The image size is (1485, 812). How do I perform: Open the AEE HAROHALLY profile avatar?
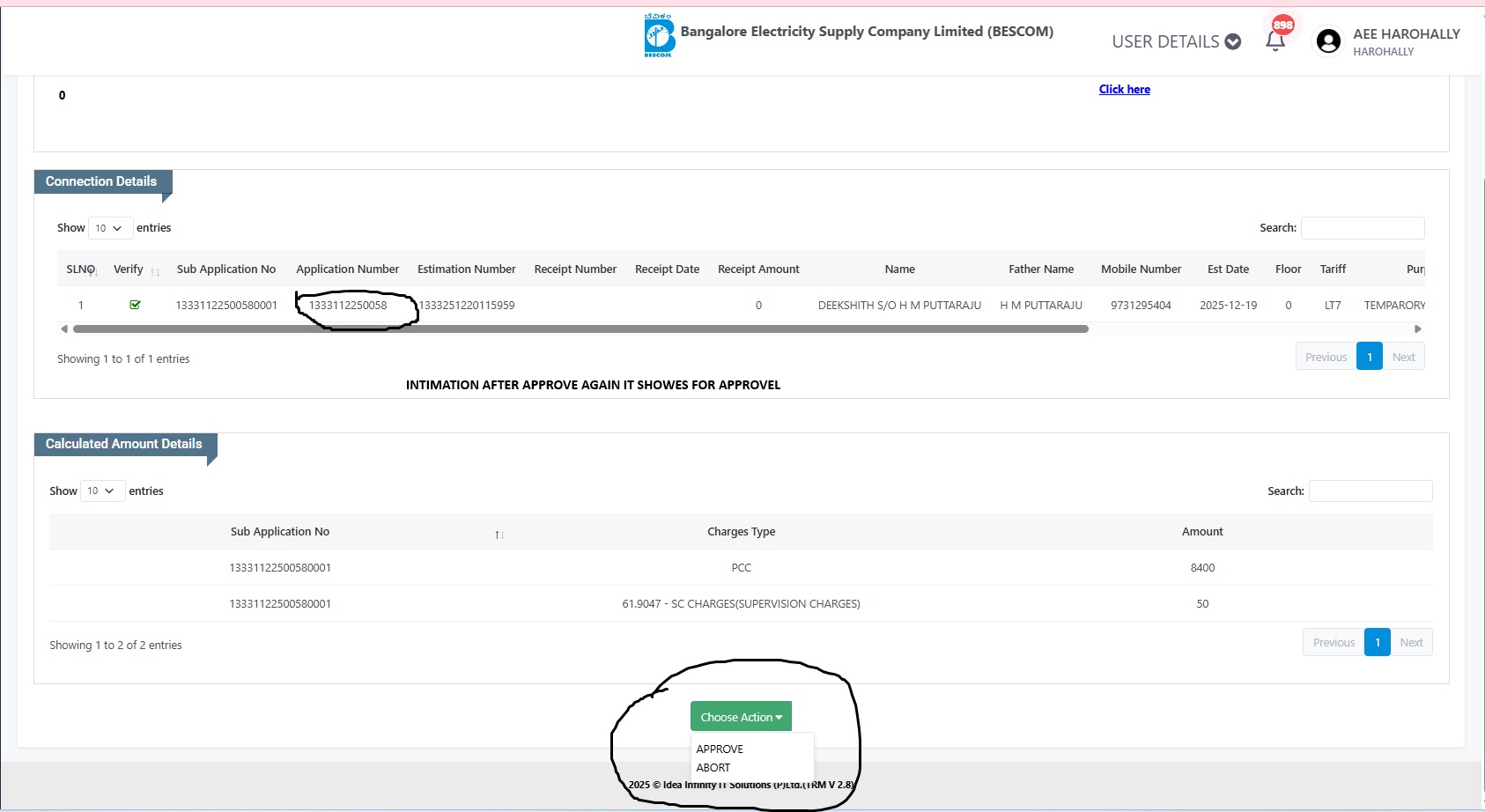click(x=1328, y=41)
